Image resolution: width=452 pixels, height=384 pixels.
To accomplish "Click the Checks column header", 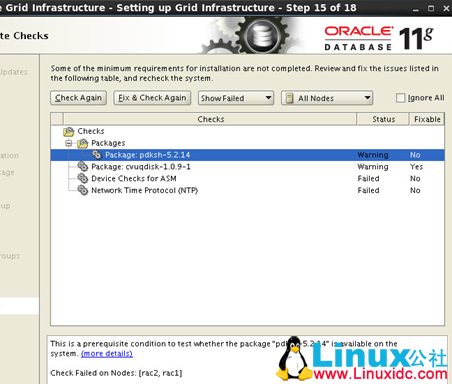I will coord(210,119).
